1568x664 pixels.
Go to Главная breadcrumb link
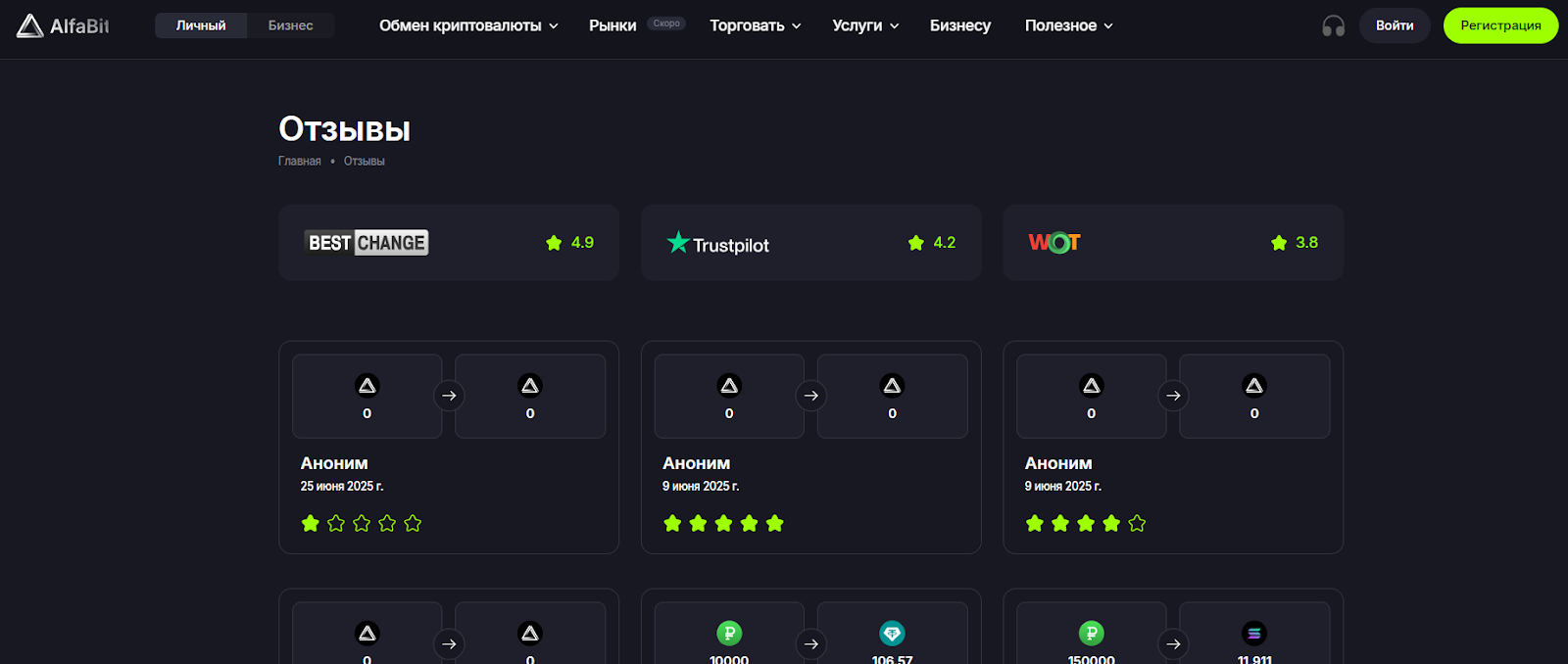[x=299, y=161]
